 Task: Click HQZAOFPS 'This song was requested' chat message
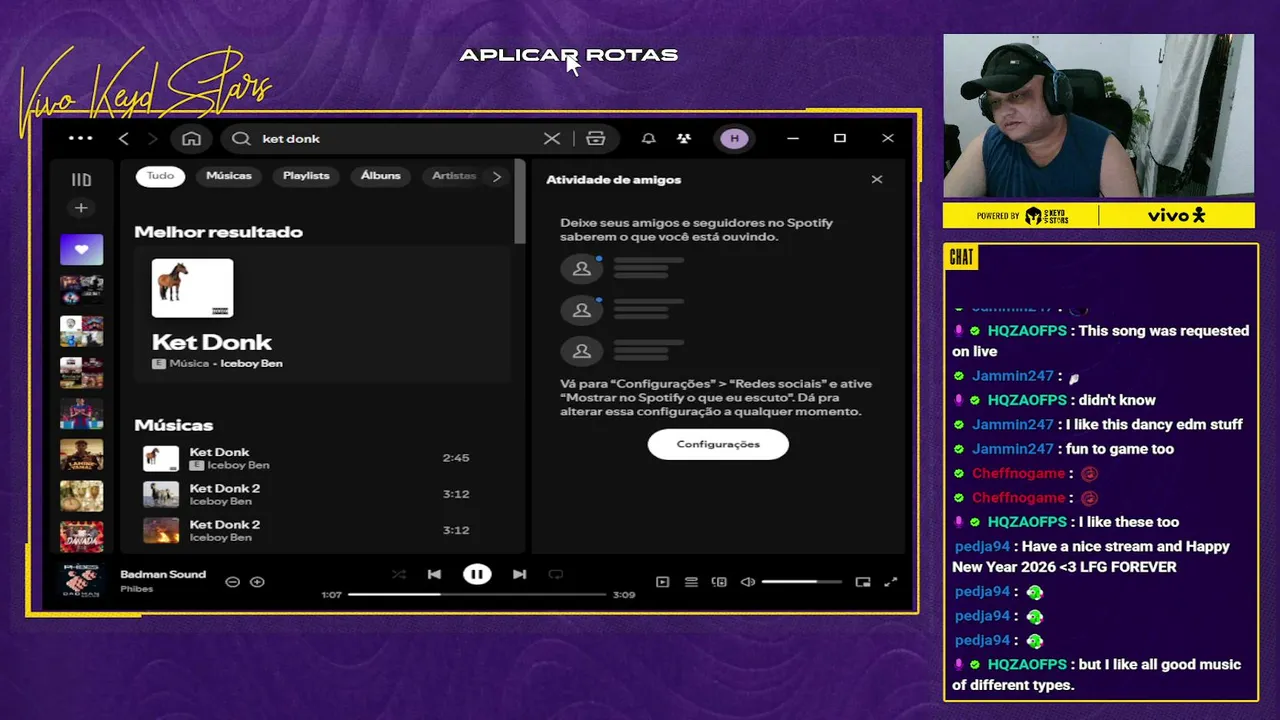(x=1101, y=341)
